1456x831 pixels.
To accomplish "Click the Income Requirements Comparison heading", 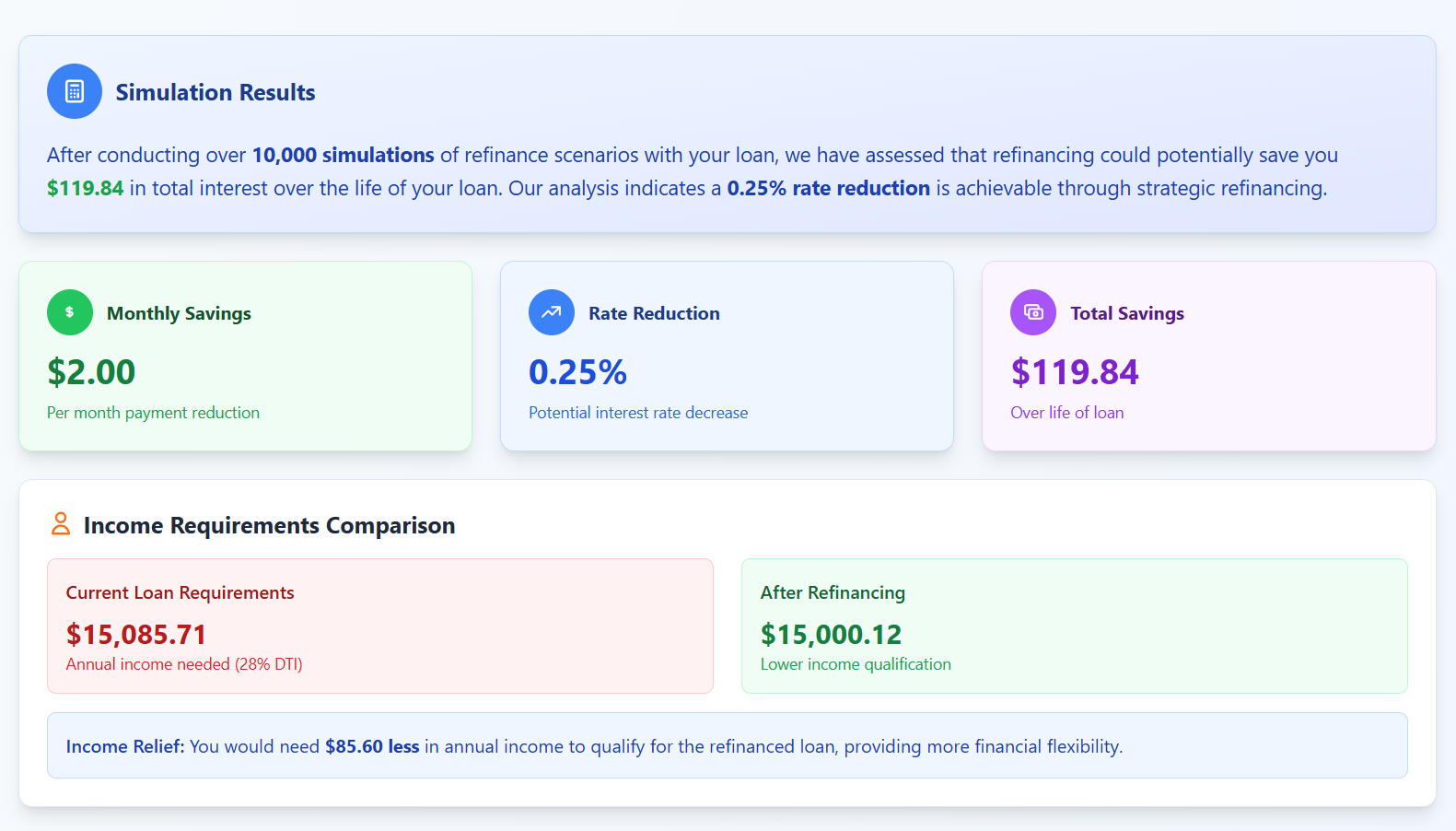I will tap(269, 525).
